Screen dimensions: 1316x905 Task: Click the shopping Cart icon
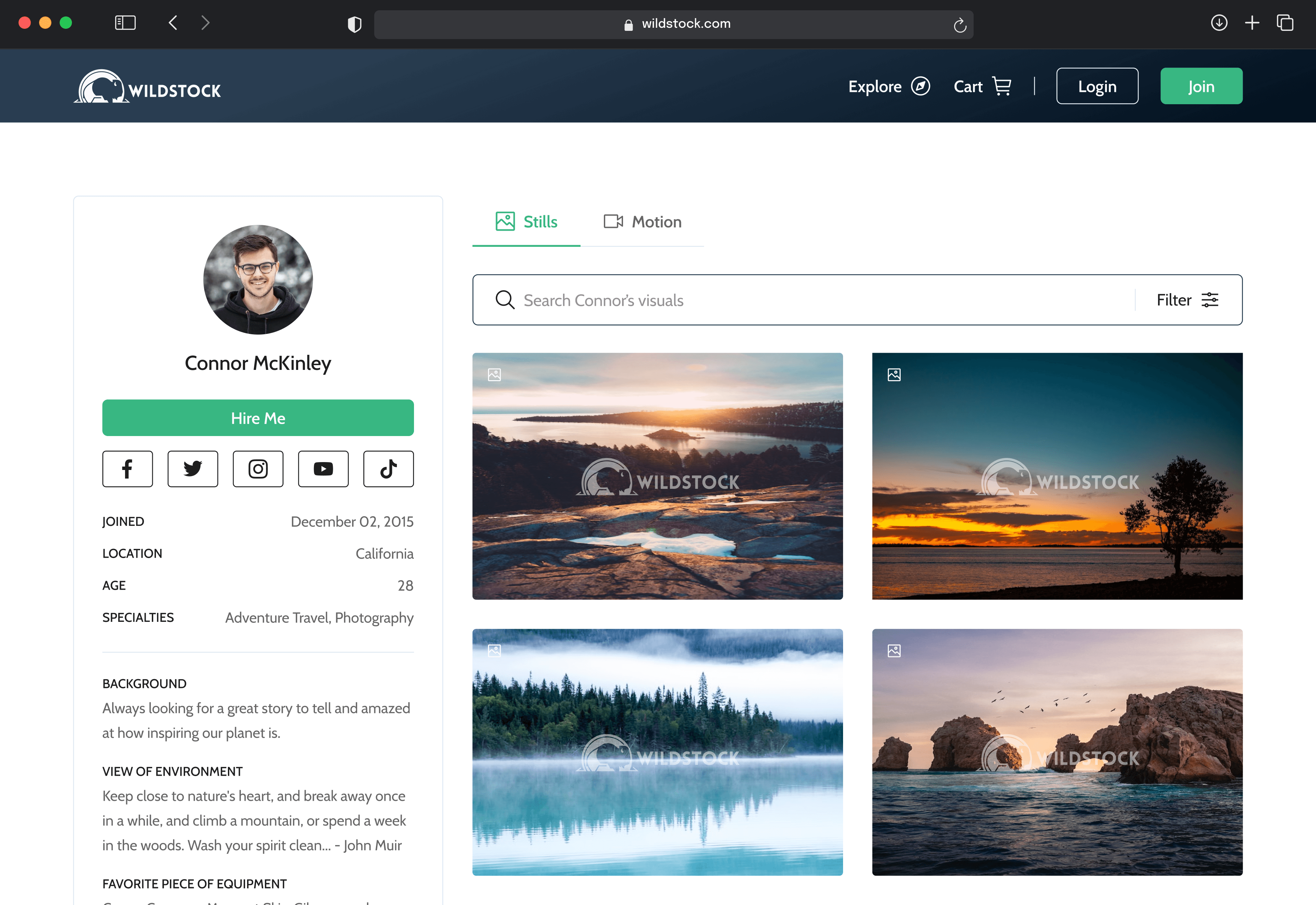pos(1001,87)
